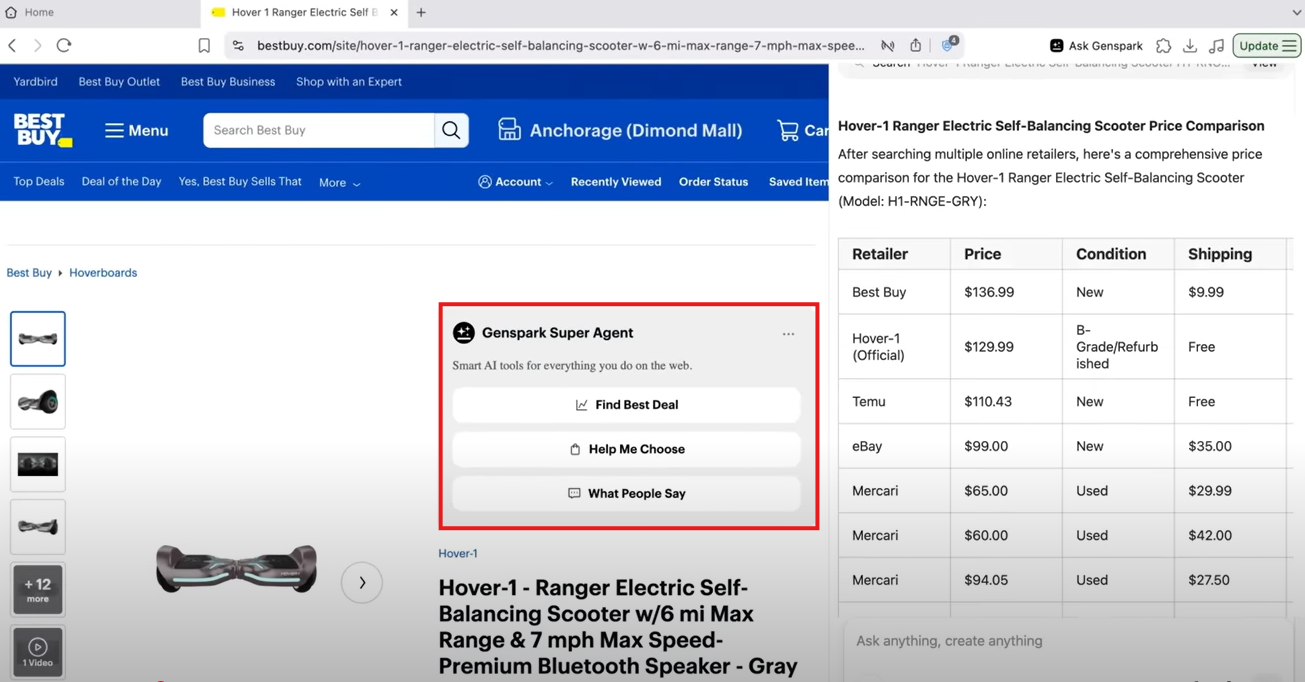
Task: Expand the tab list chevron
Action: (1296, 13)
